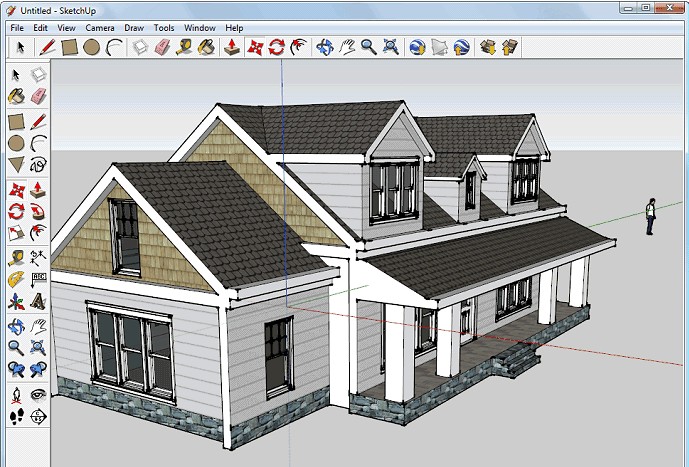This screenshot has width=689, height=467.
Task: Select the Pan hand in the left toolbar
Action: [38, 327]
